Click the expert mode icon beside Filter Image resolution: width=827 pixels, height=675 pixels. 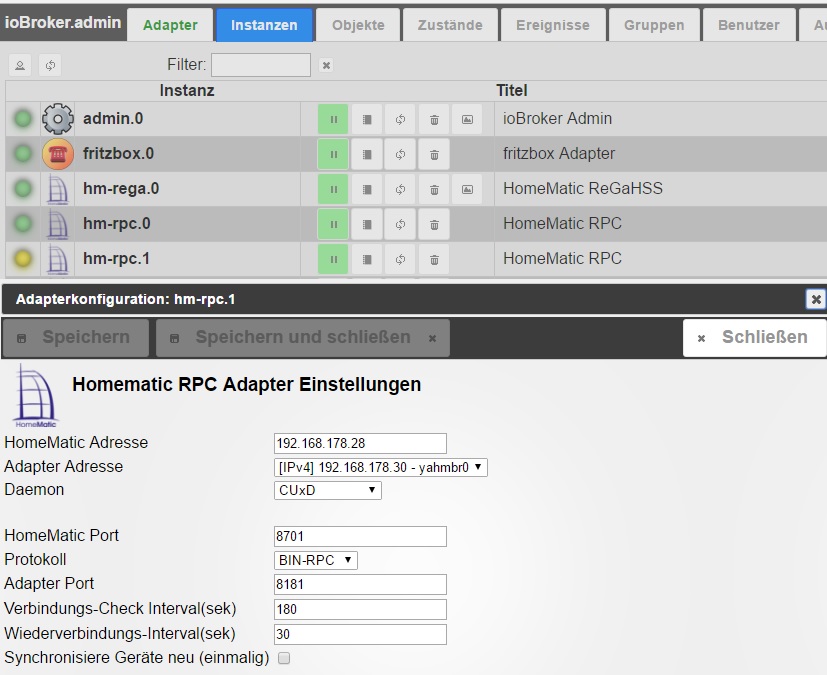(x=20, y=65)
